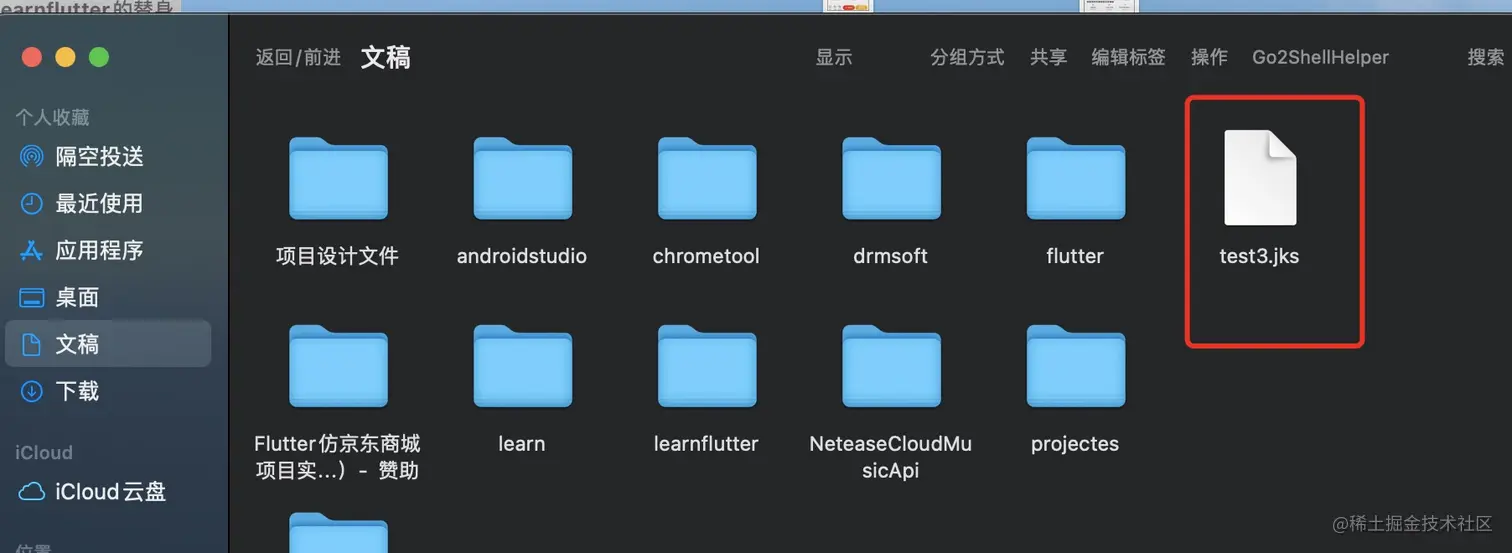Viewport: 1512px width, 553px height.
Task: Go to 隔空投送 in the sidebar
Action: [108, 157]
